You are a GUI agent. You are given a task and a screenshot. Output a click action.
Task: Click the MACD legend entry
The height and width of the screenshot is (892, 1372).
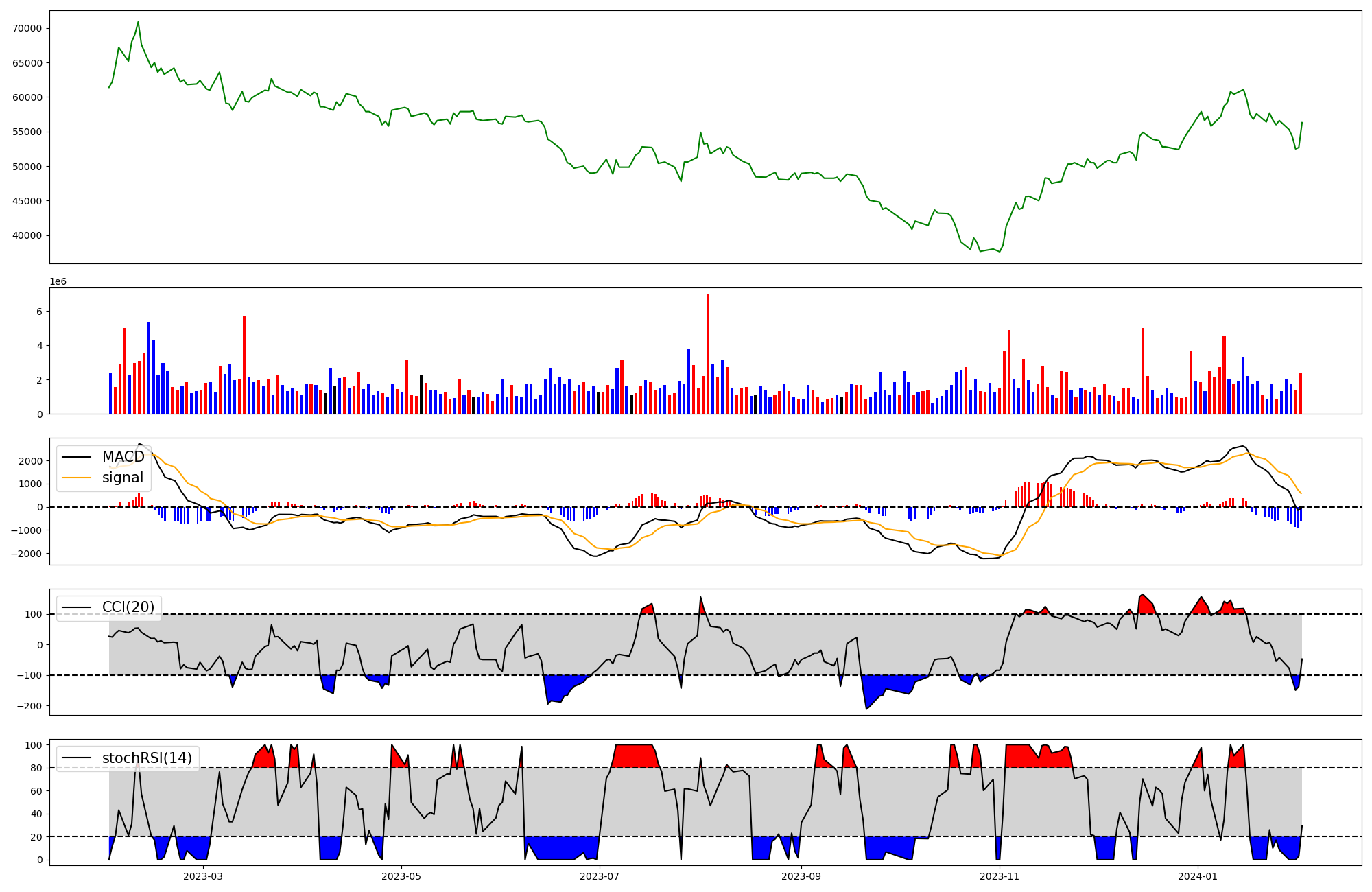[123, 457]
